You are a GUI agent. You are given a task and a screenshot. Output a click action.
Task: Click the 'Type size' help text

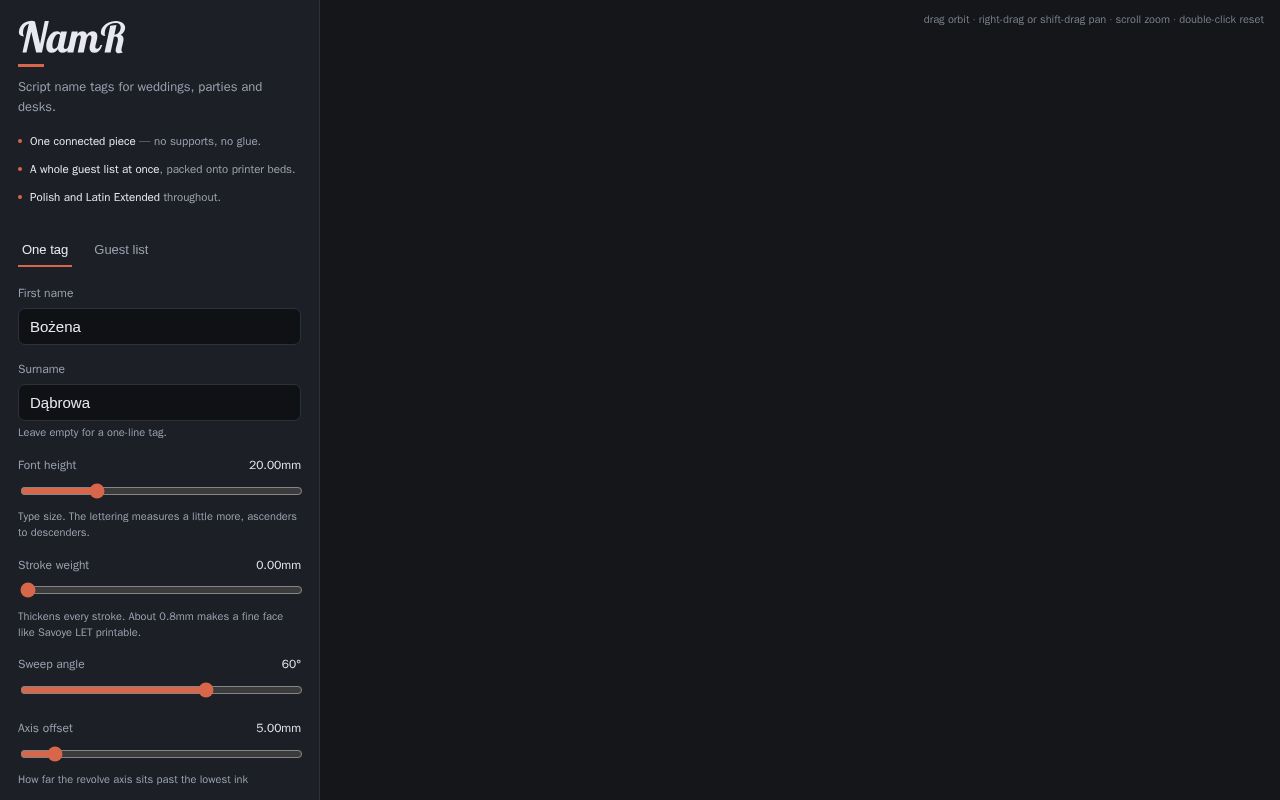pos(157,524)
